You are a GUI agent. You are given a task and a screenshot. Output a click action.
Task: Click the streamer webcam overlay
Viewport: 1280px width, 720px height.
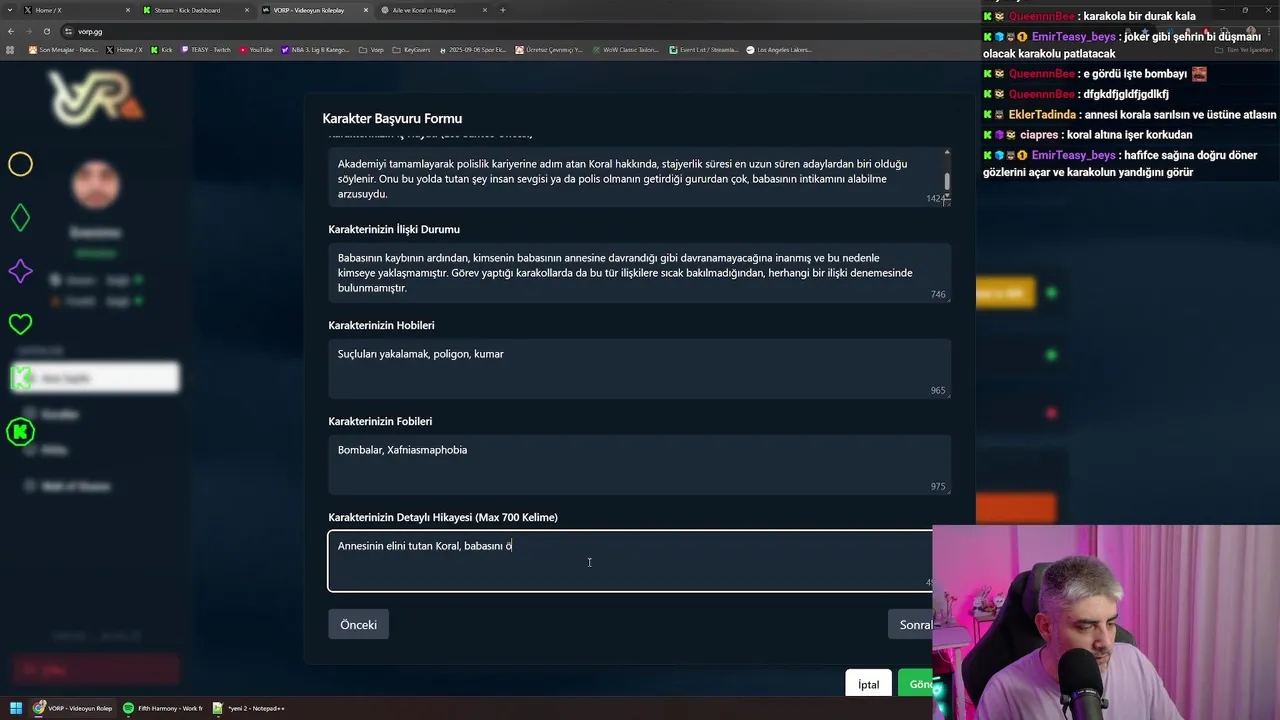[1106, 622]
